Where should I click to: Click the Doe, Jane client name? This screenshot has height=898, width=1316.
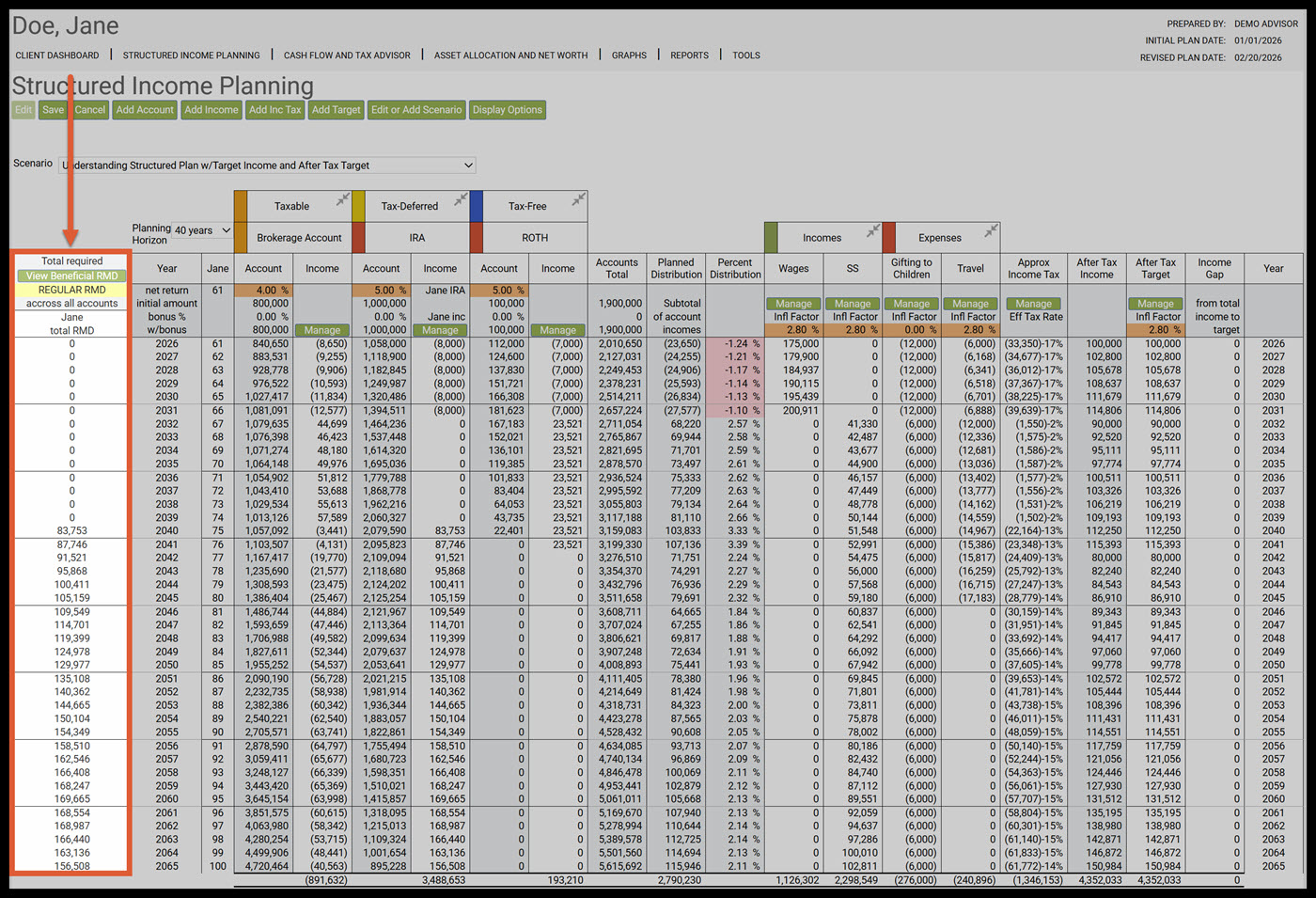coord(66,25)
